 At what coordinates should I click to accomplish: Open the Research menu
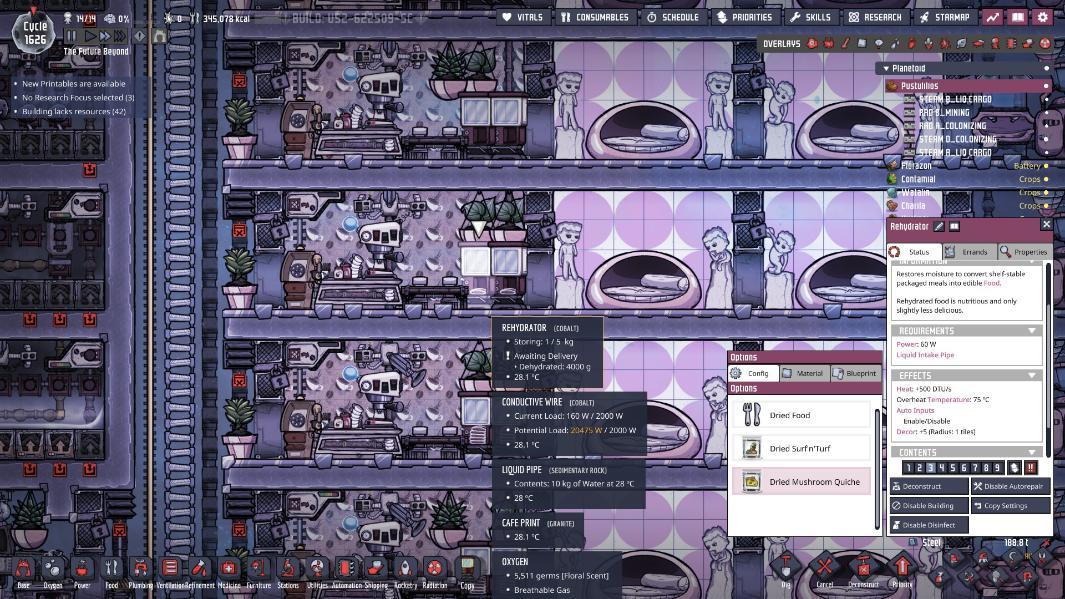tap(876, 17)
